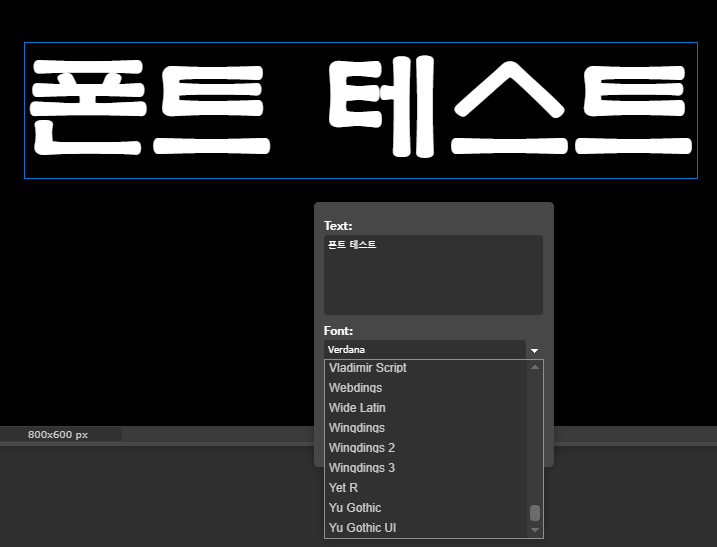Click inside the Text input area
The height and width of the screenshot is (547, 717).
pyautogui.click(x=433, y=275)
